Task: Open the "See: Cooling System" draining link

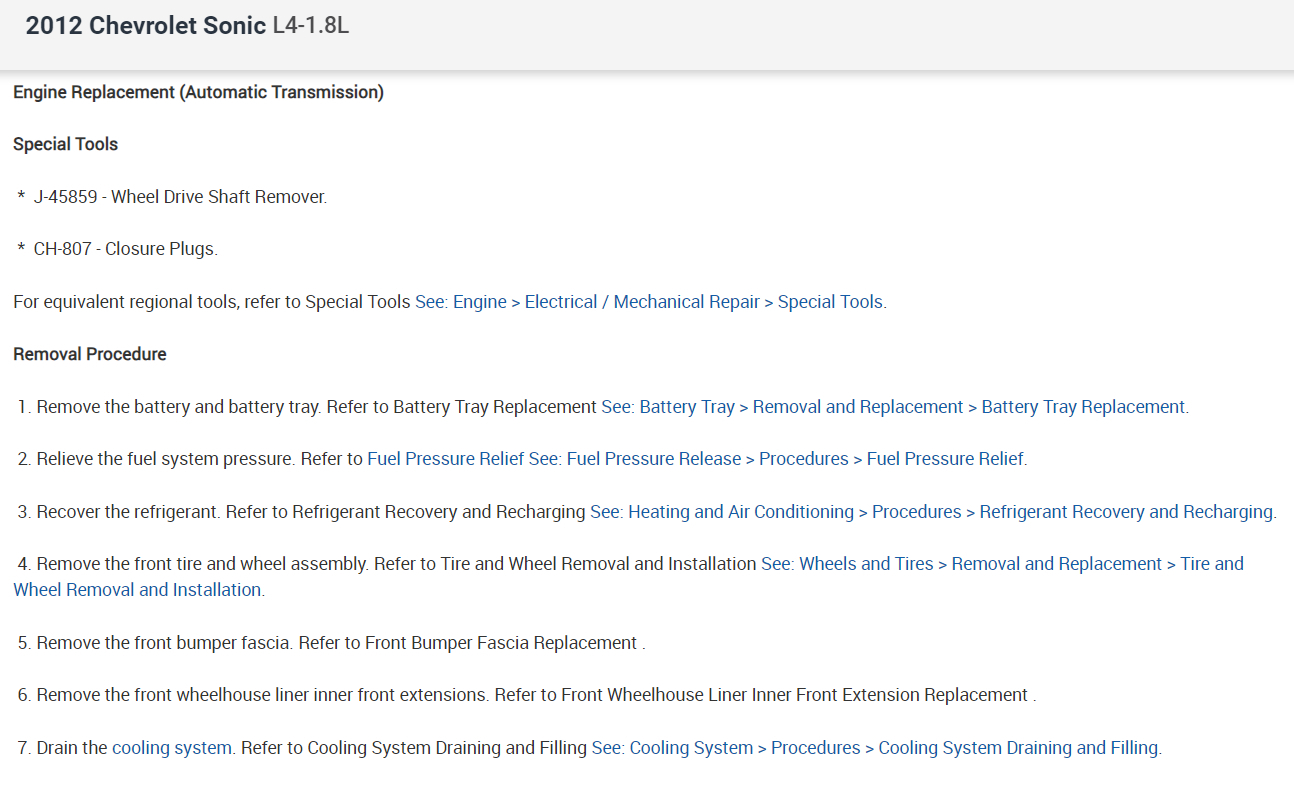Action: [875, 748]
